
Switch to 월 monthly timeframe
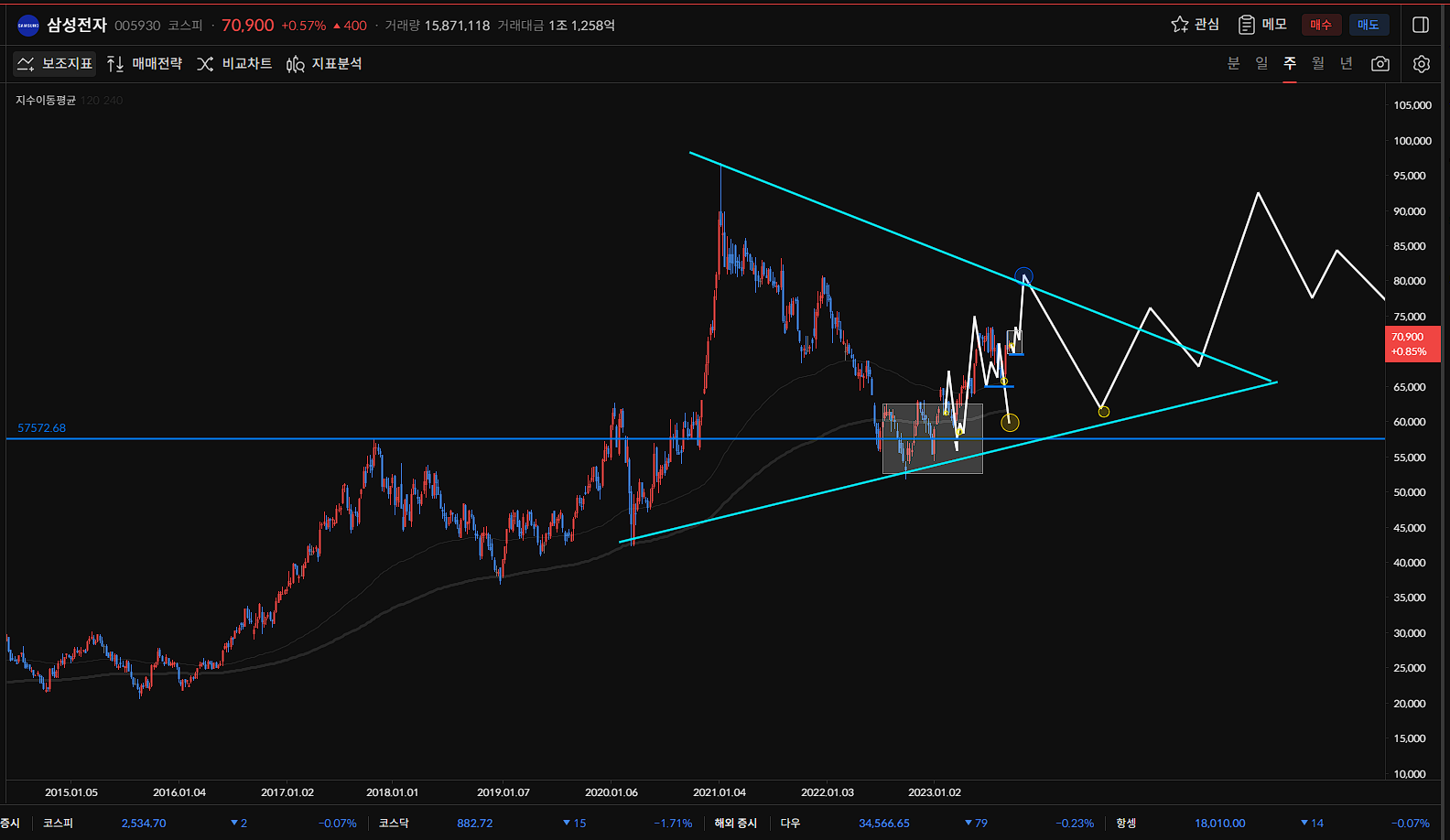[x=1318, y=63]
